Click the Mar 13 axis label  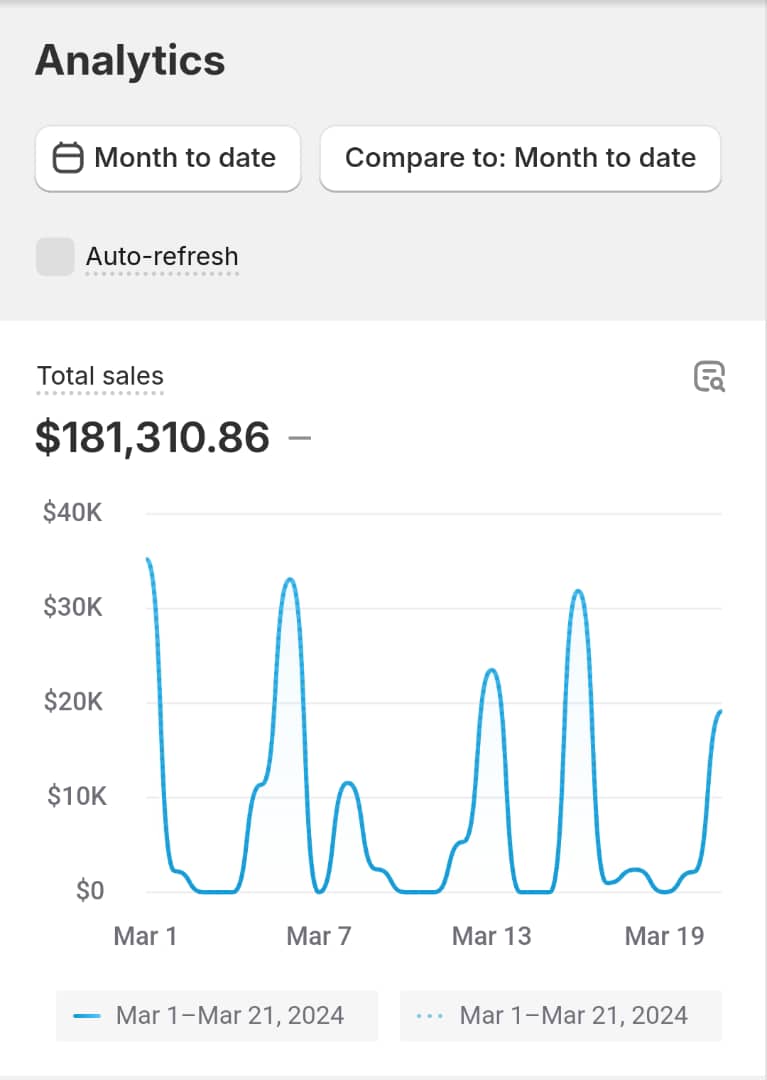coord(491,936)
